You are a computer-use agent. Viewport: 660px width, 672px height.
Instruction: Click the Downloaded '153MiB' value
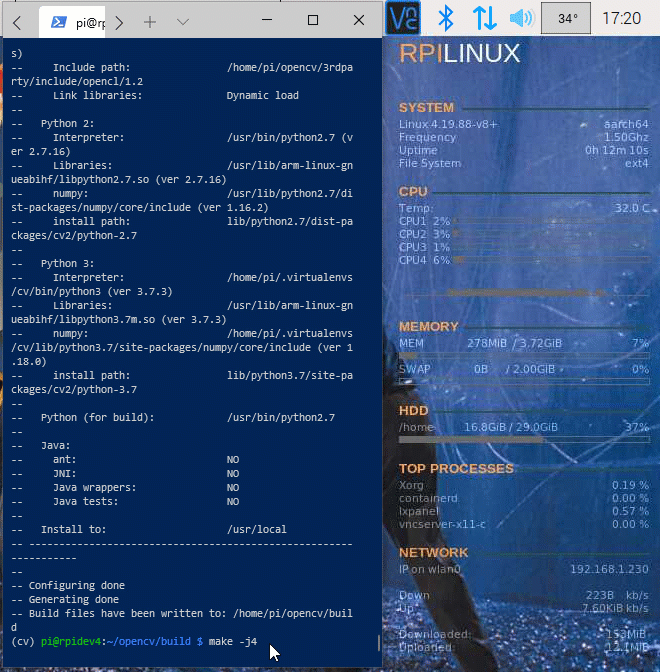tap(625, 634)
